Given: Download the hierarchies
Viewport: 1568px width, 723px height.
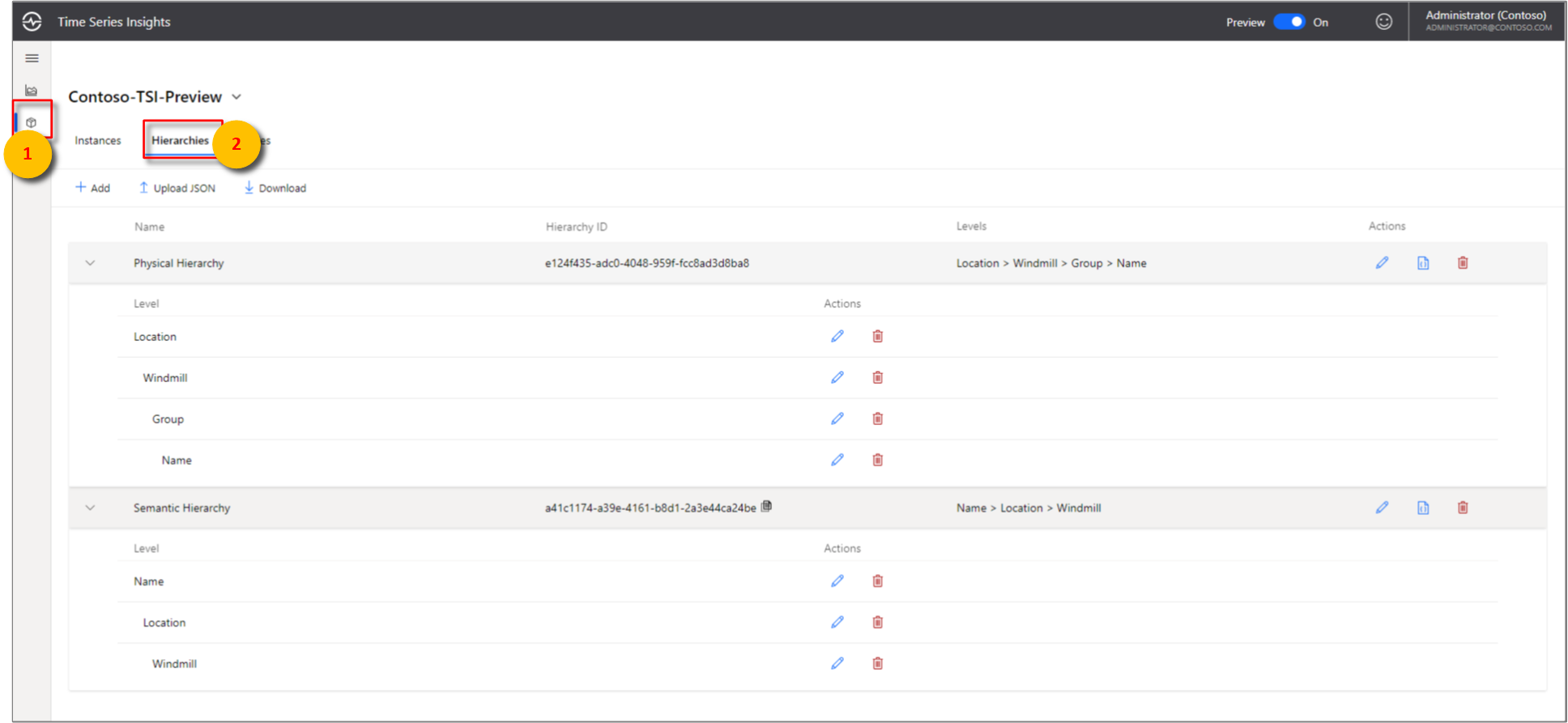Looking at the screenshot, I should [x=275, y=188].
